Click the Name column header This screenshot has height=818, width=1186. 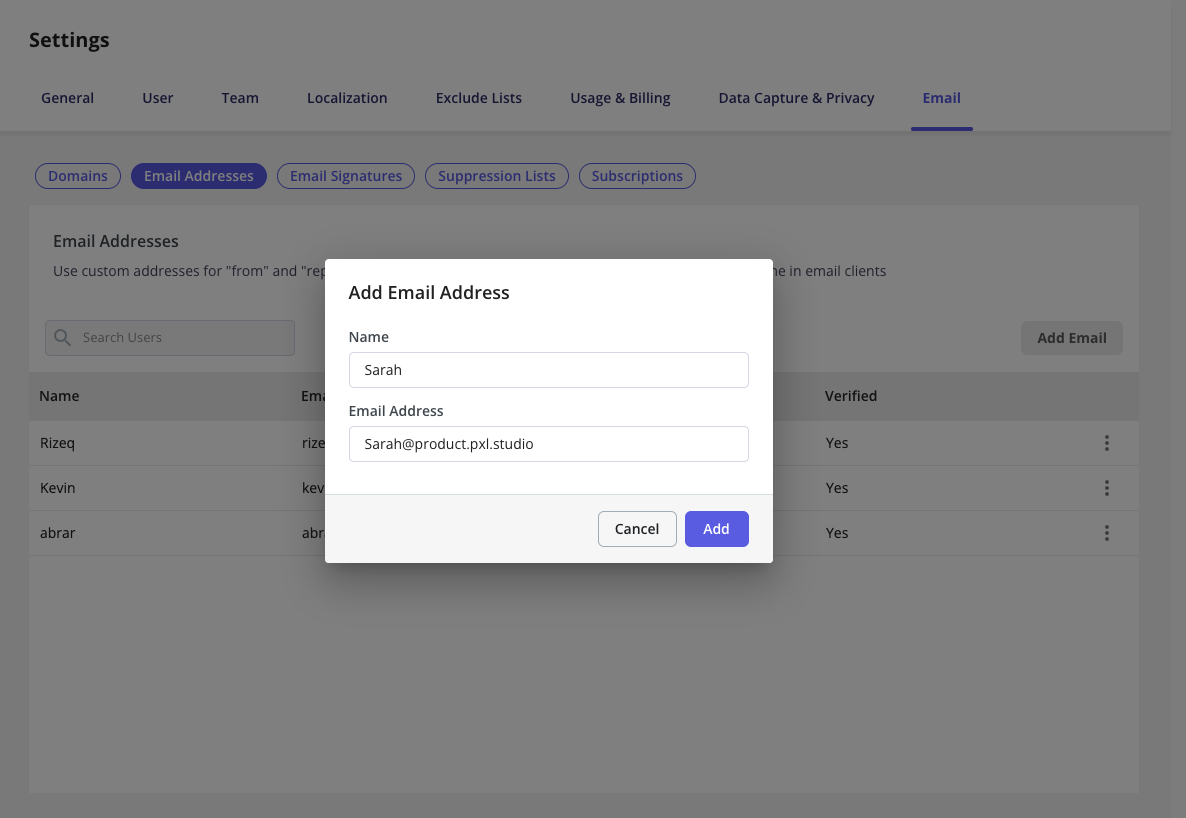59,396
